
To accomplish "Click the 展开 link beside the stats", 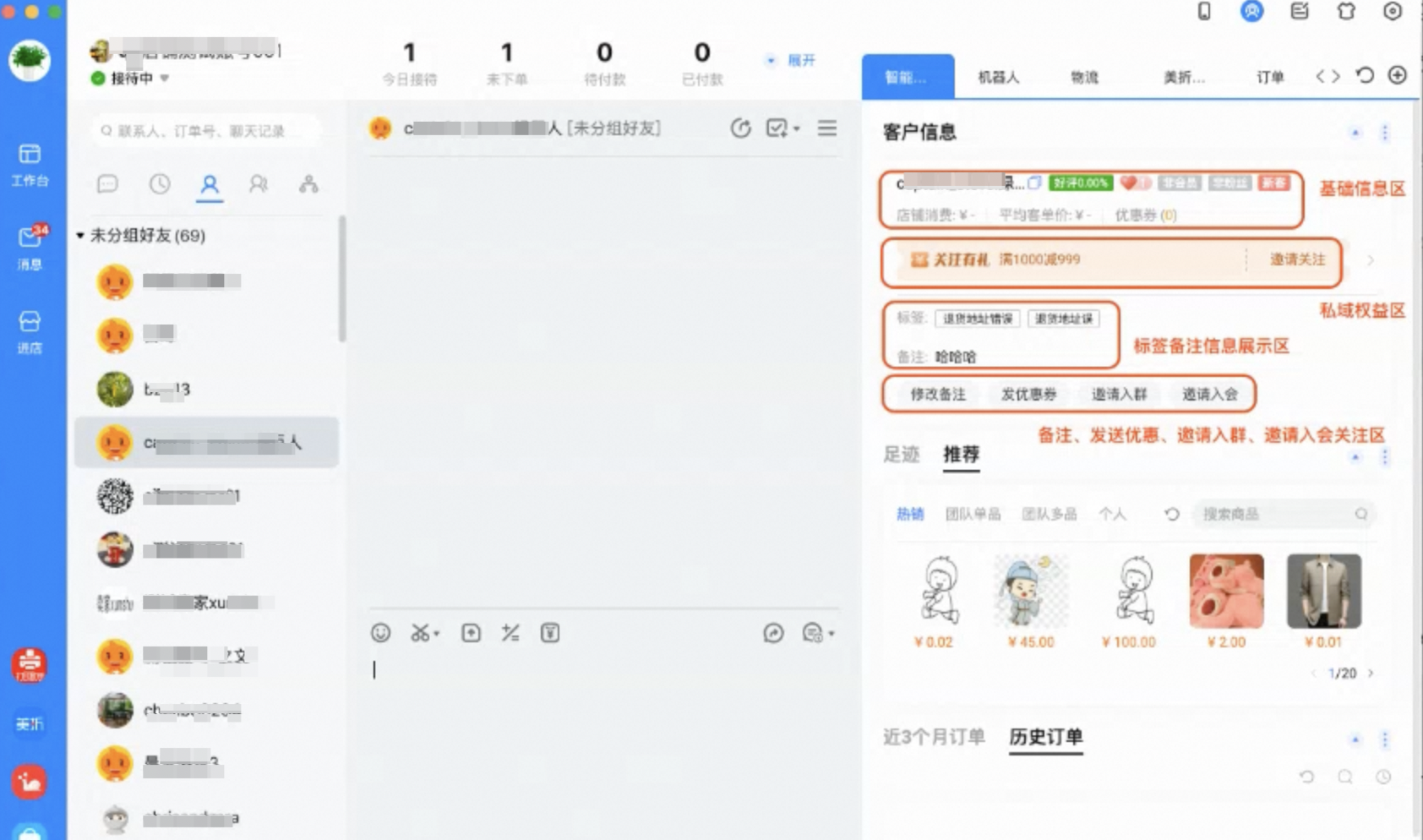I will (802, 60).
